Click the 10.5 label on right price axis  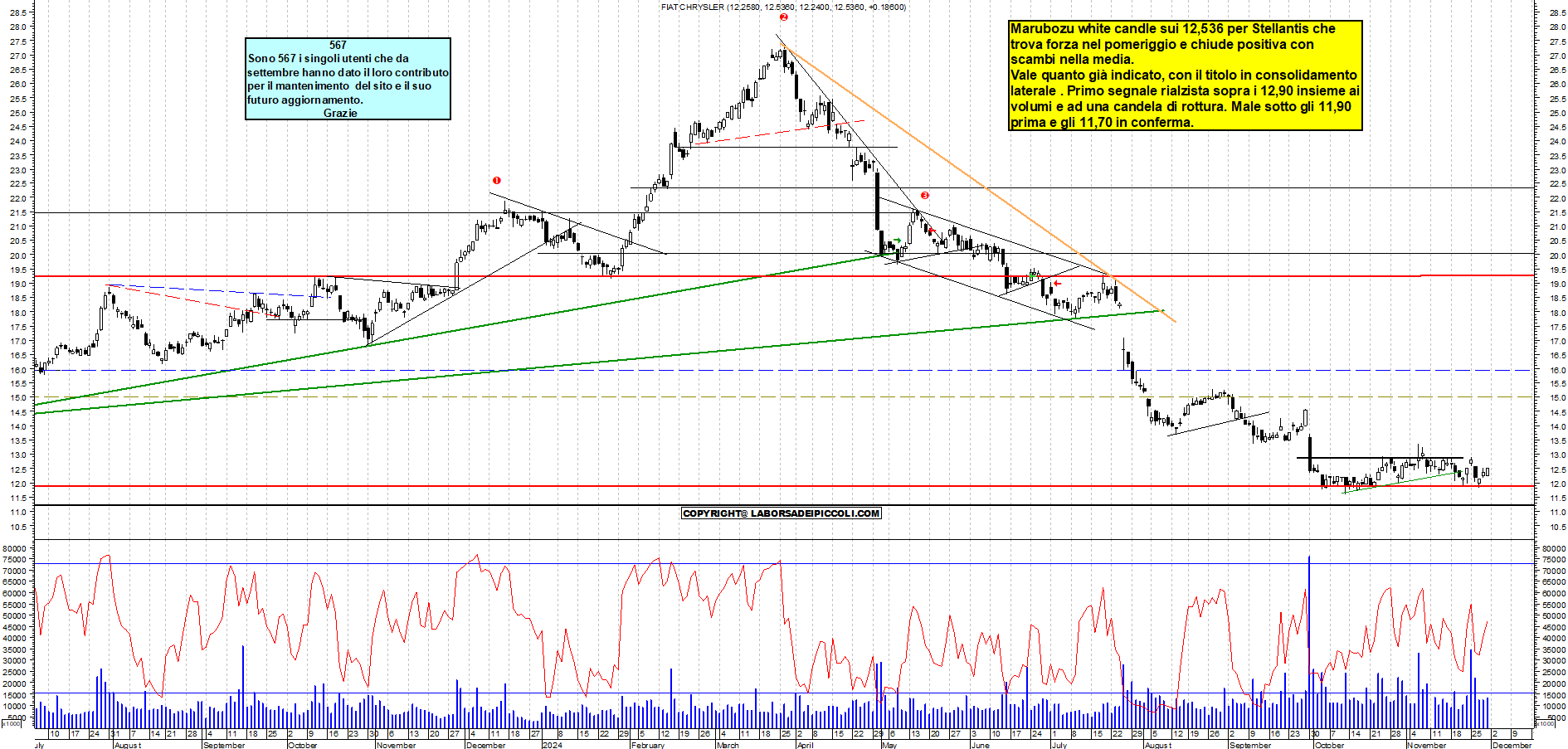1557,527
